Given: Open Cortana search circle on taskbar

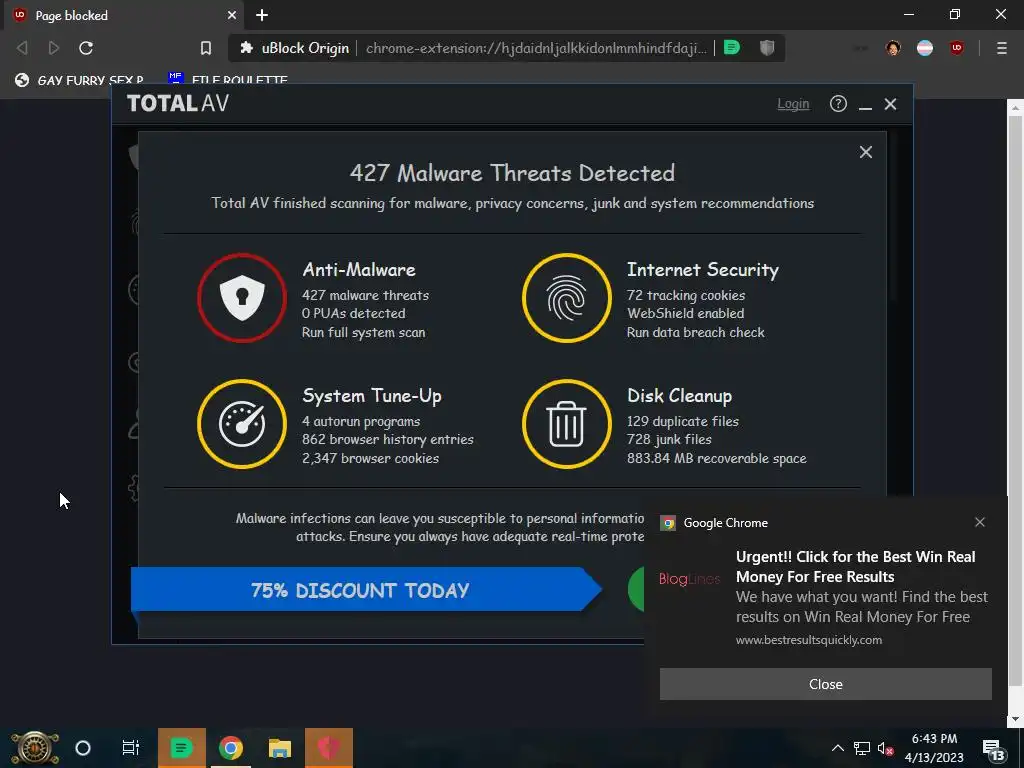Looking at the screenshot, I should point(83,748).
